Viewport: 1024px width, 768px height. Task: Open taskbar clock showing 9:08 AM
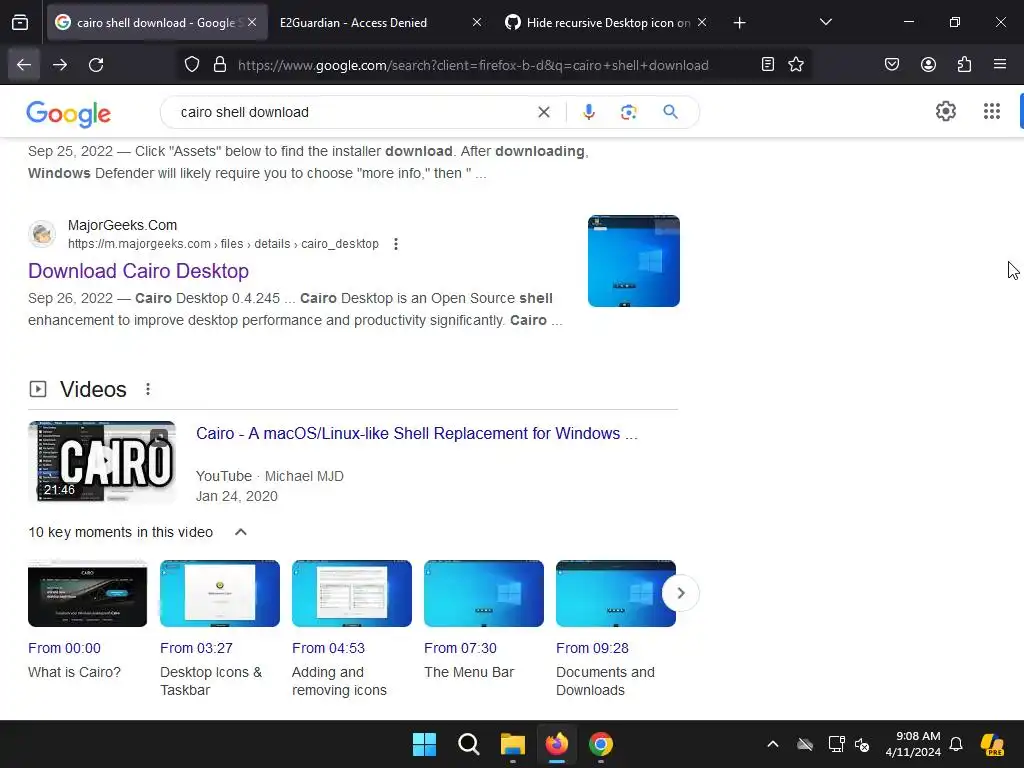click(913, 744)
